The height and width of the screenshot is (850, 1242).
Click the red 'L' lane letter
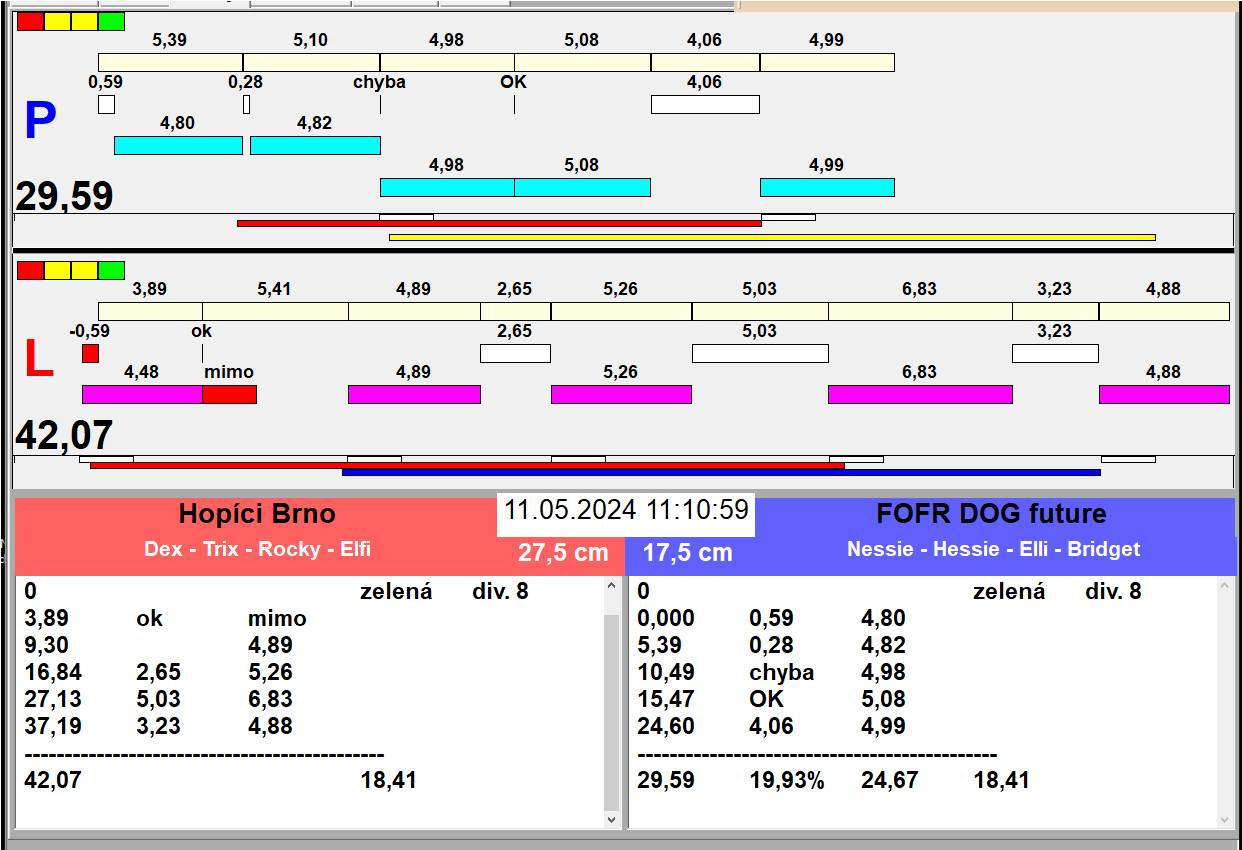(x=38, y=360)
